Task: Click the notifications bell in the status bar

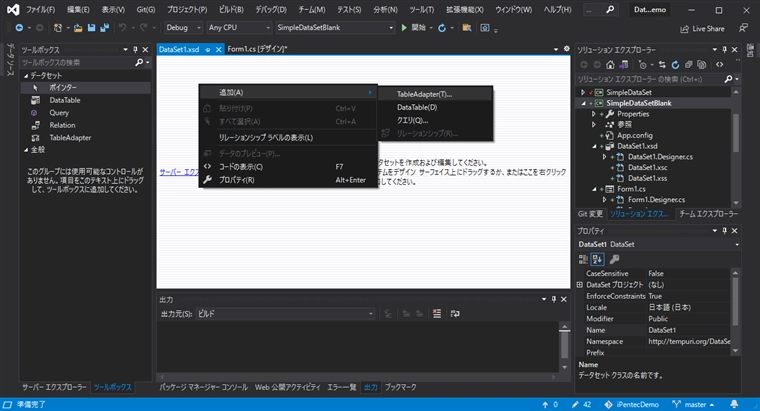Action: point(734,404)
